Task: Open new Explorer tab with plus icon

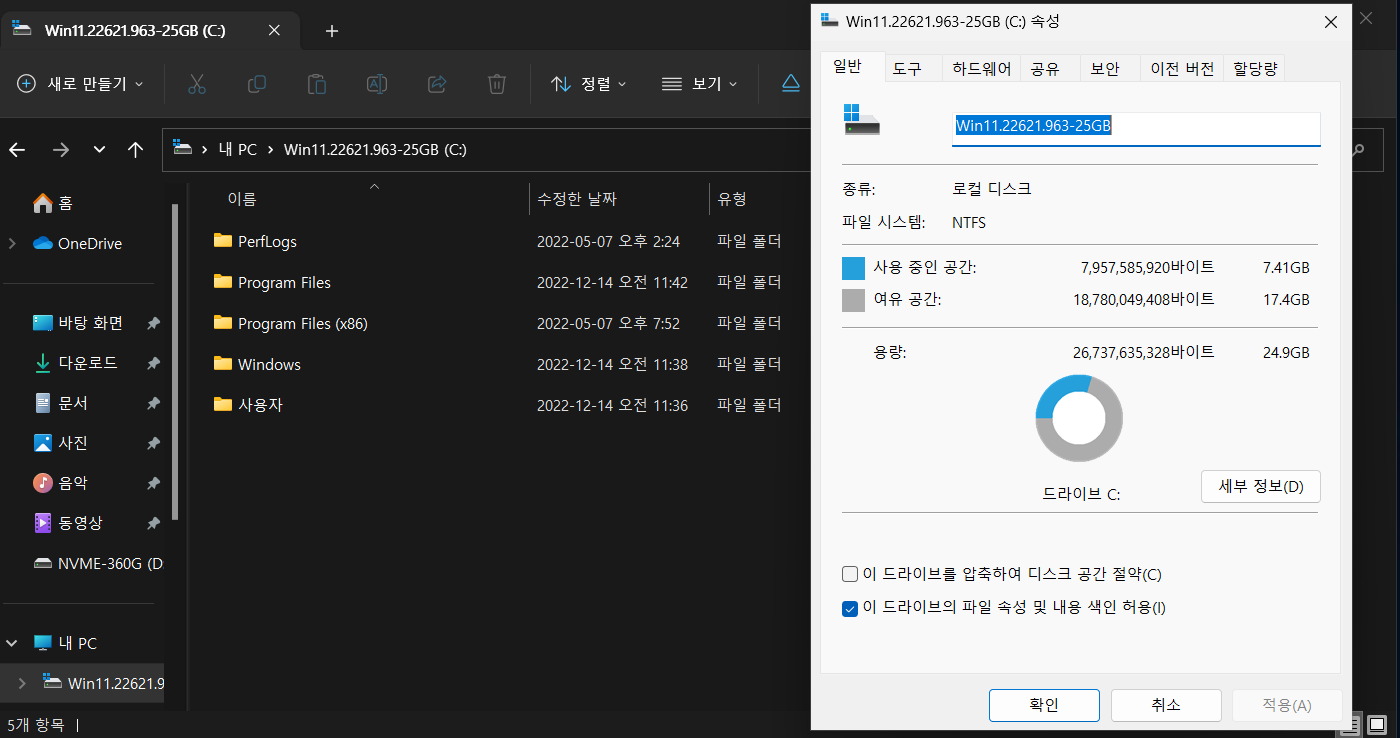Action: (332, 31)
